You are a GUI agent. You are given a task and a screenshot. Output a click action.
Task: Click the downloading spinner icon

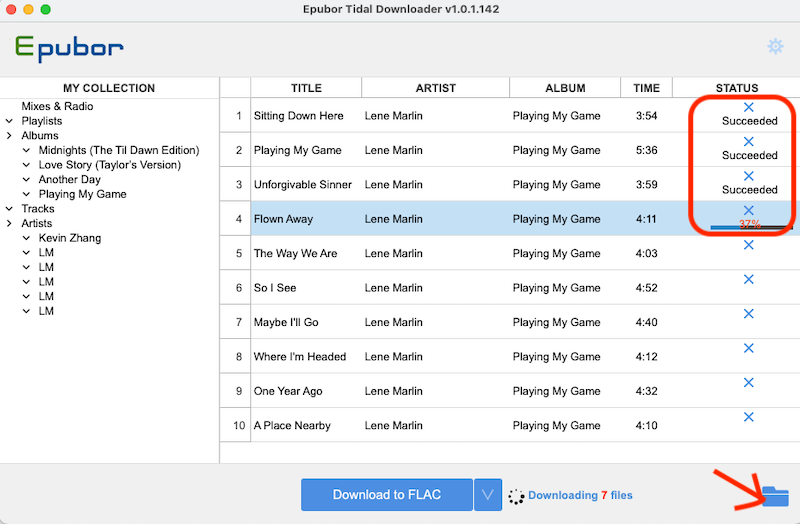click(x=516, y=496)
